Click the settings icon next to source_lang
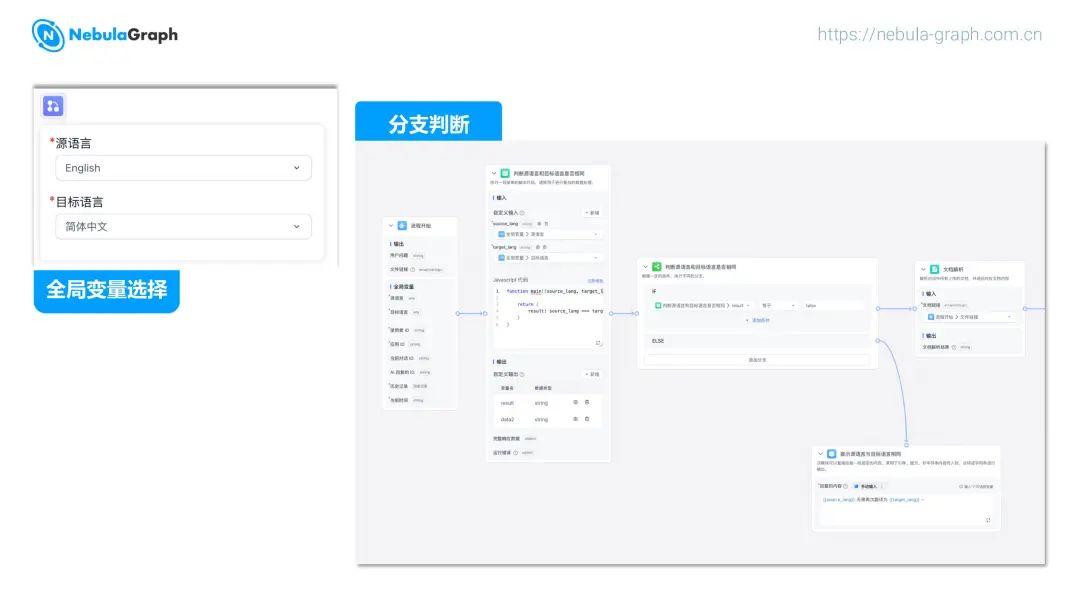The width and height of the screenshot is (1080, 608). [x=539, y=224]
